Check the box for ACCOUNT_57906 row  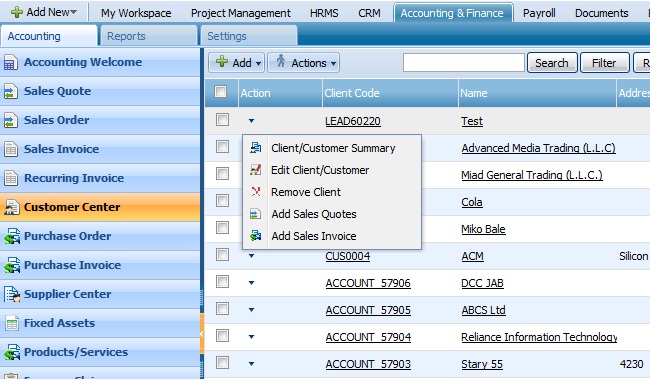tap(222, 282)
